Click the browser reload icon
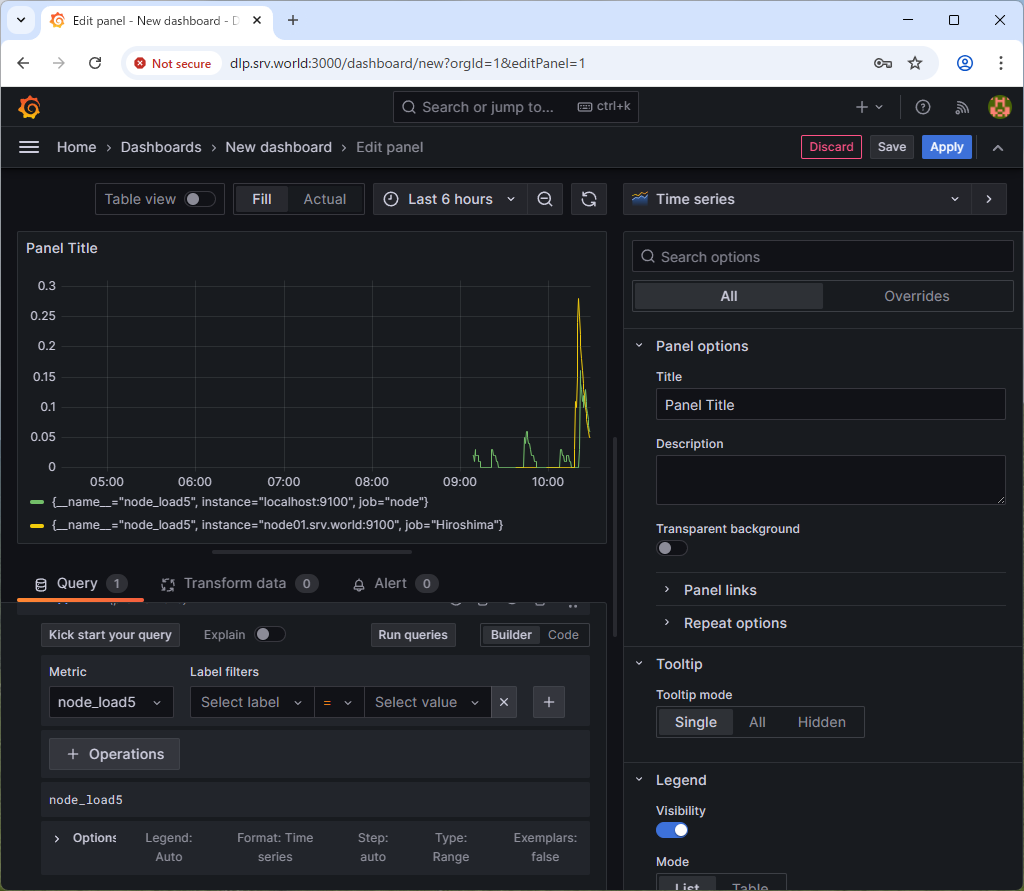This screenshot has width=1024, height=891. tap(95, 63)
